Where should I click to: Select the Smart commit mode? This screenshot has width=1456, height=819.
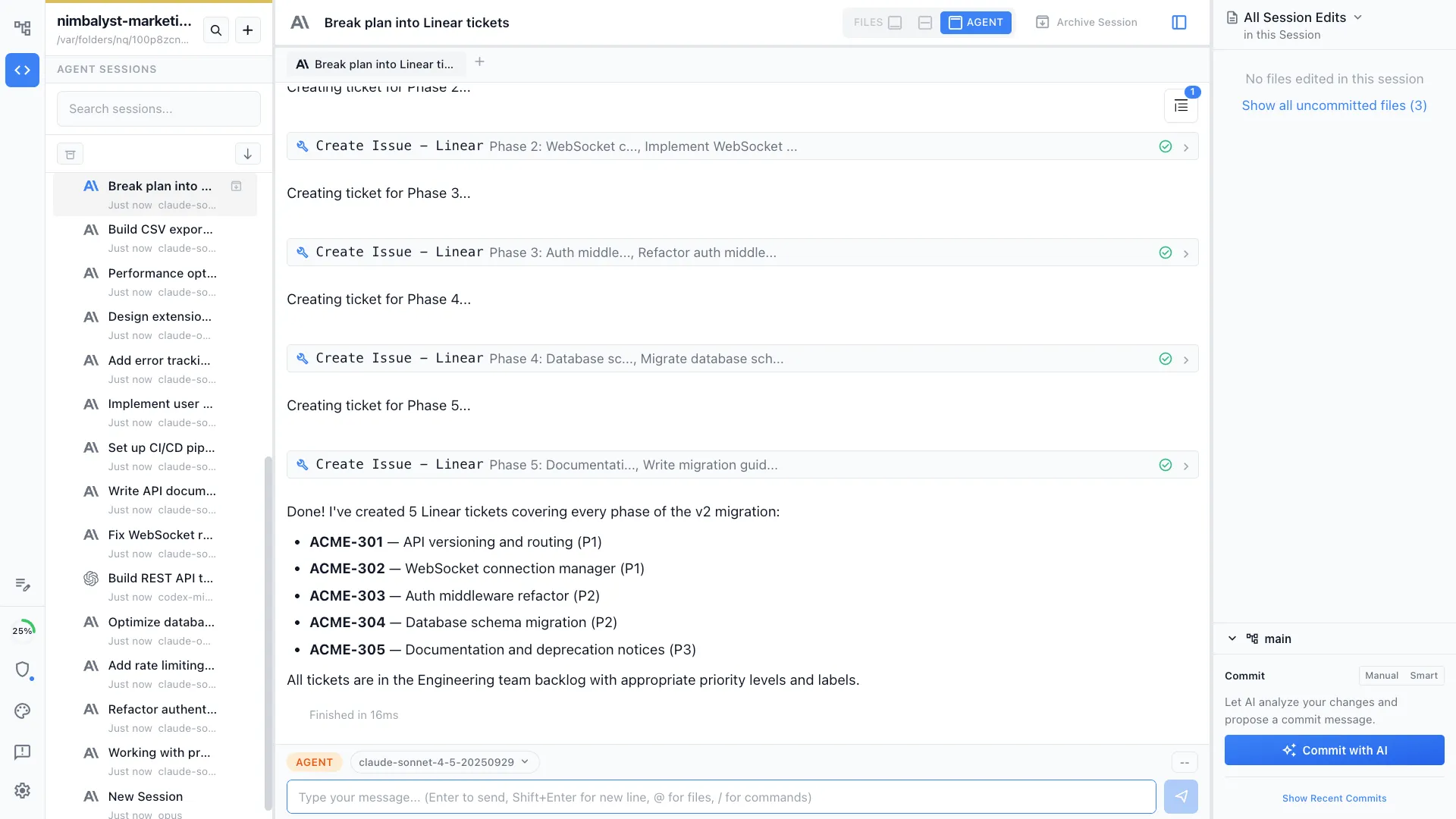click(1424, 675)
